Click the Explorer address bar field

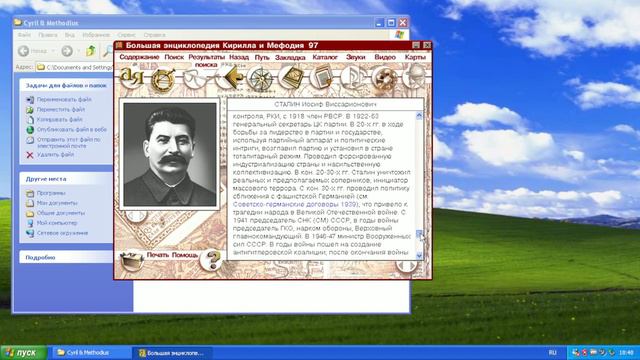75,67
